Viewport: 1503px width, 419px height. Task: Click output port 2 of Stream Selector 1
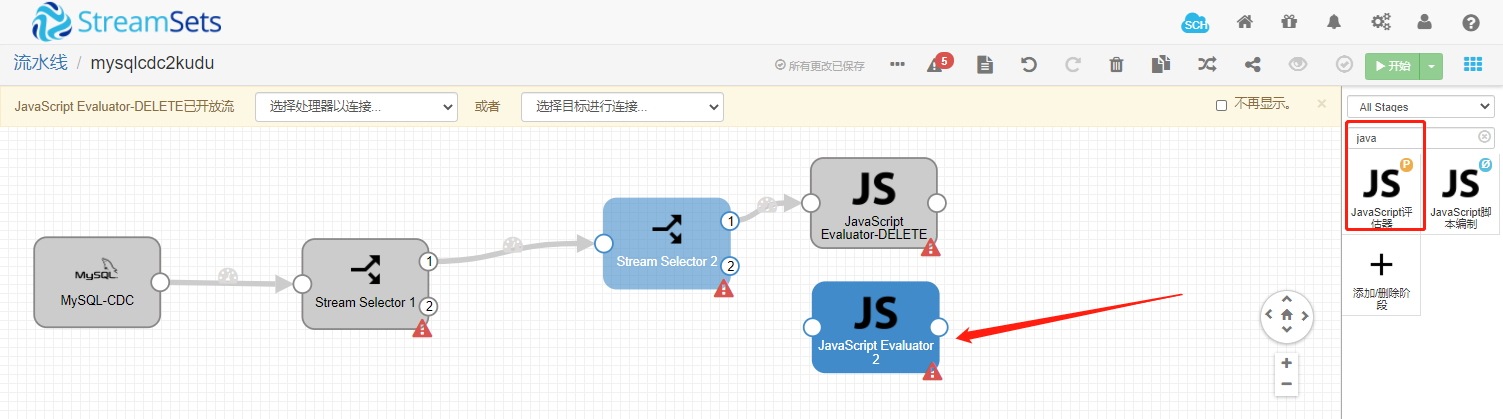coord(429,306)
